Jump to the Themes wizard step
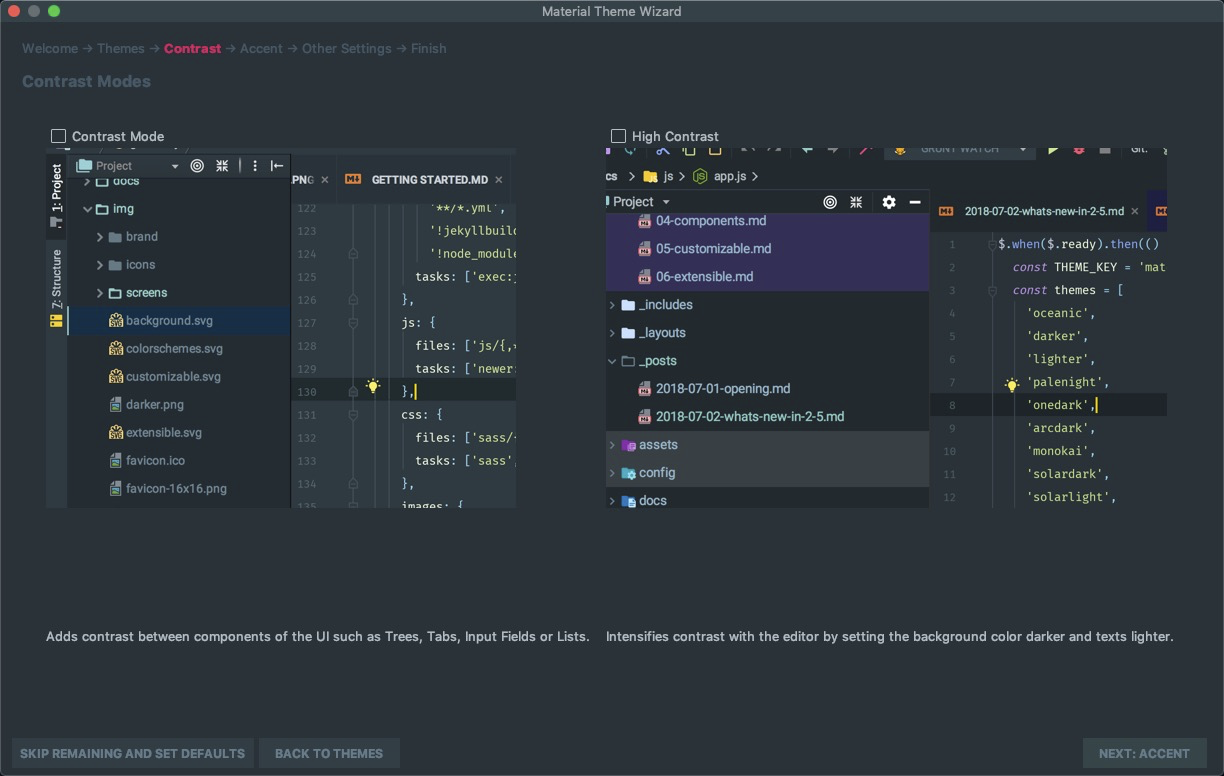This screenshot has width=1224, height=776. click(121, 48)
